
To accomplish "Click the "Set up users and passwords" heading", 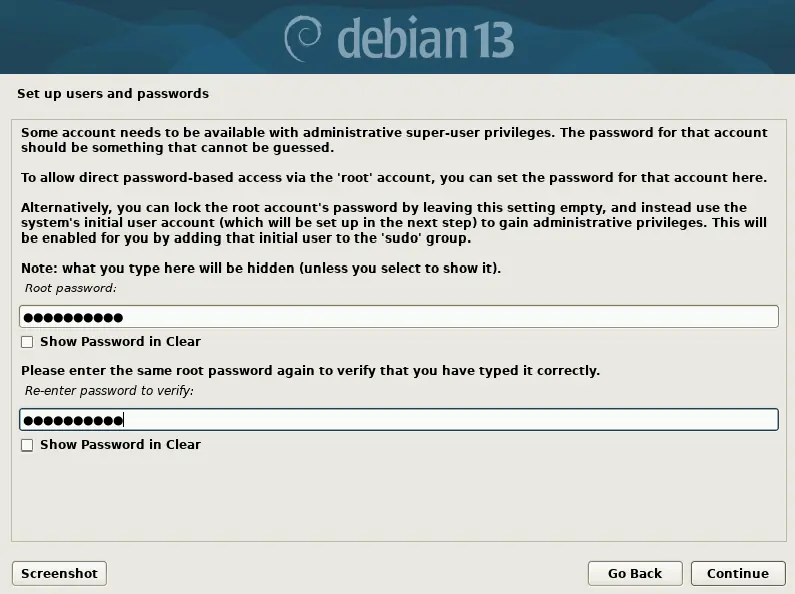I will pyautogui.click(x=113, y=94).
